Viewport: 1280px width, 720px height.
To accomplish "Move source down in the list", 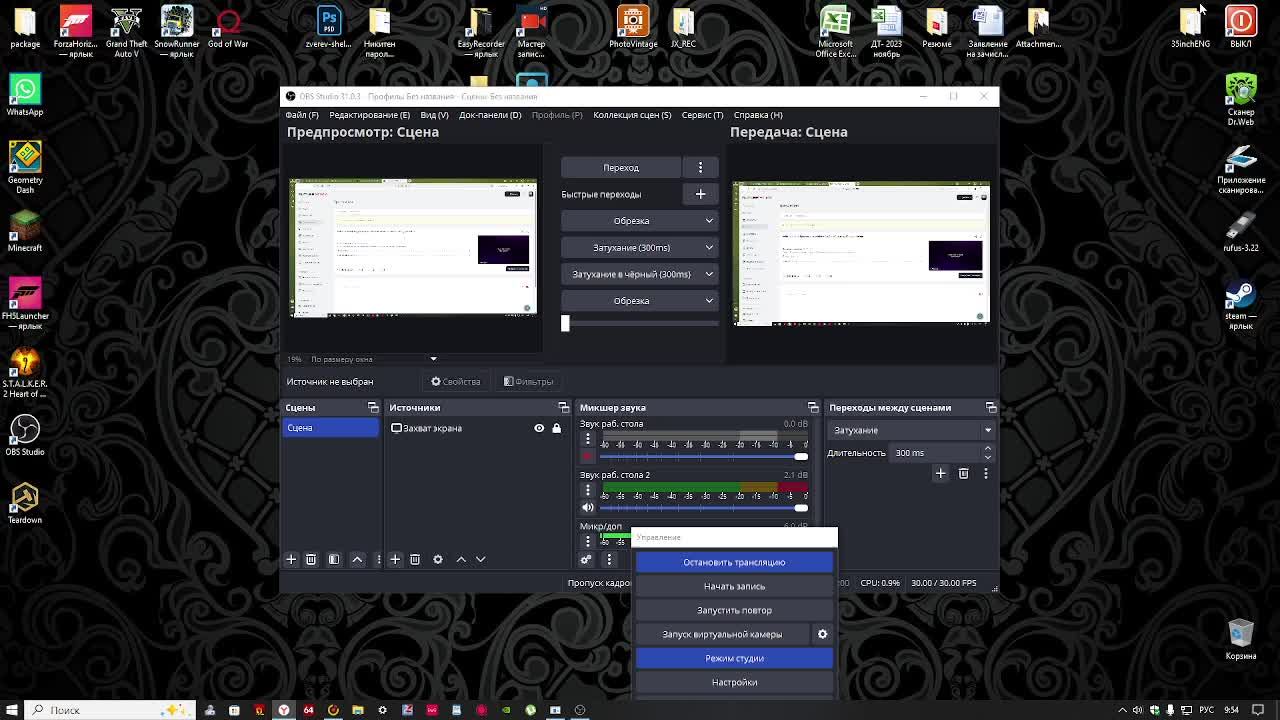I will 481,559.
